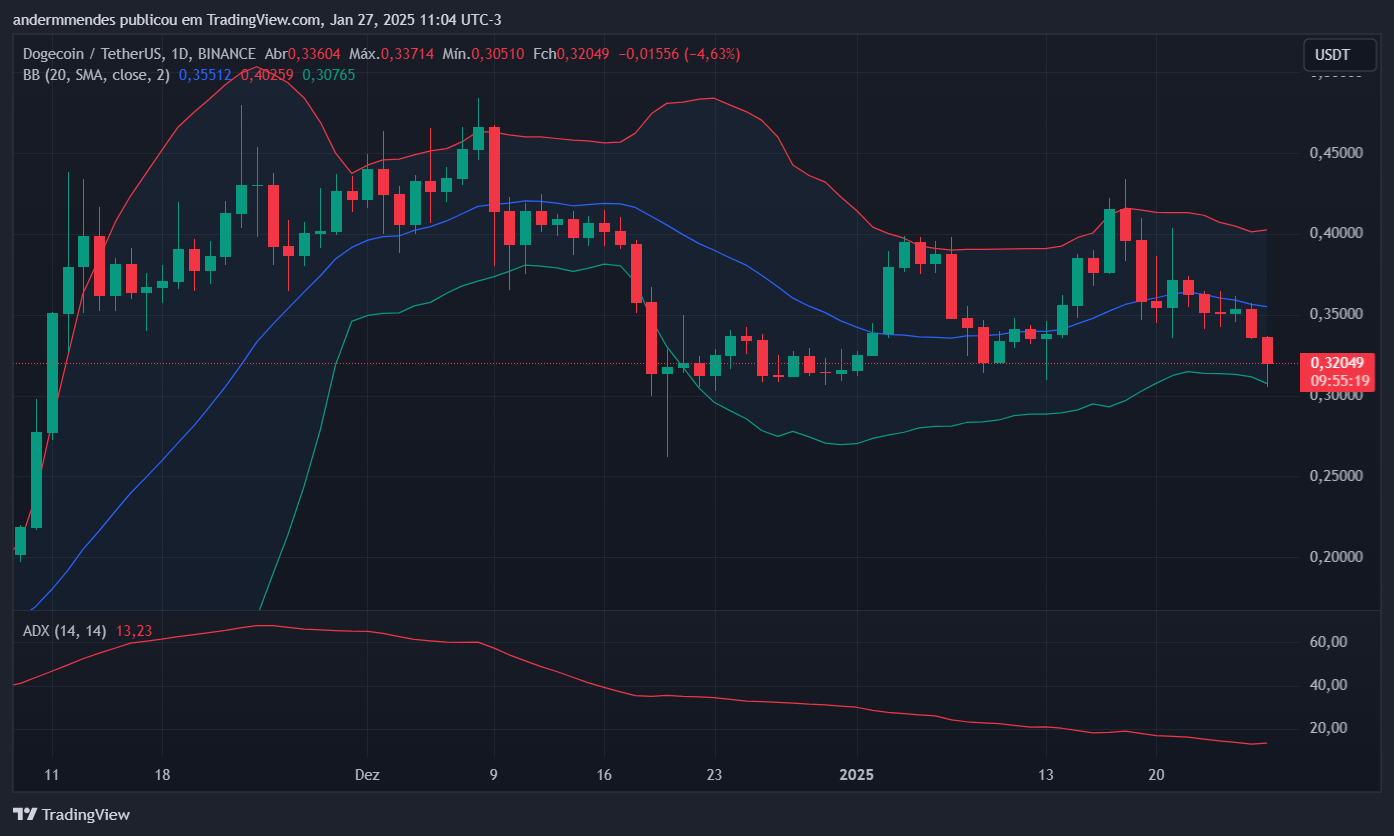Click the 20,00 ADX axis label
The image size is (1394, 836).
[1329, 728]
